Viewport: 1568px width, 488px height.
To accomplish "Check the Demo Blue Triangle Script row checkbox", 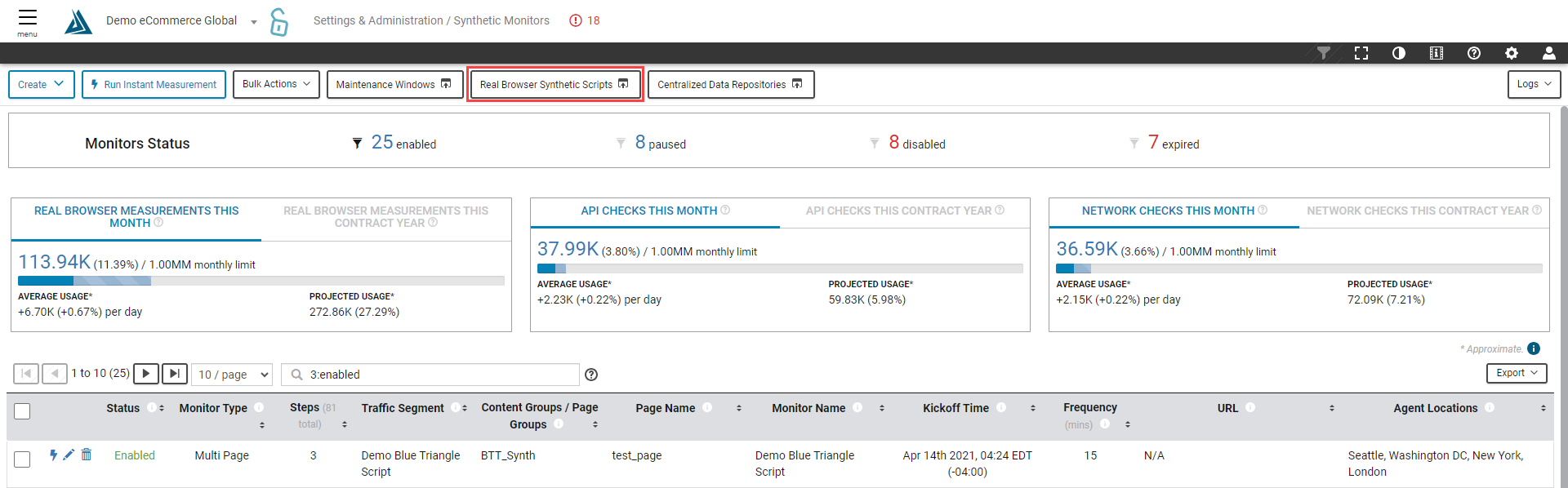I will pos(23,459).
